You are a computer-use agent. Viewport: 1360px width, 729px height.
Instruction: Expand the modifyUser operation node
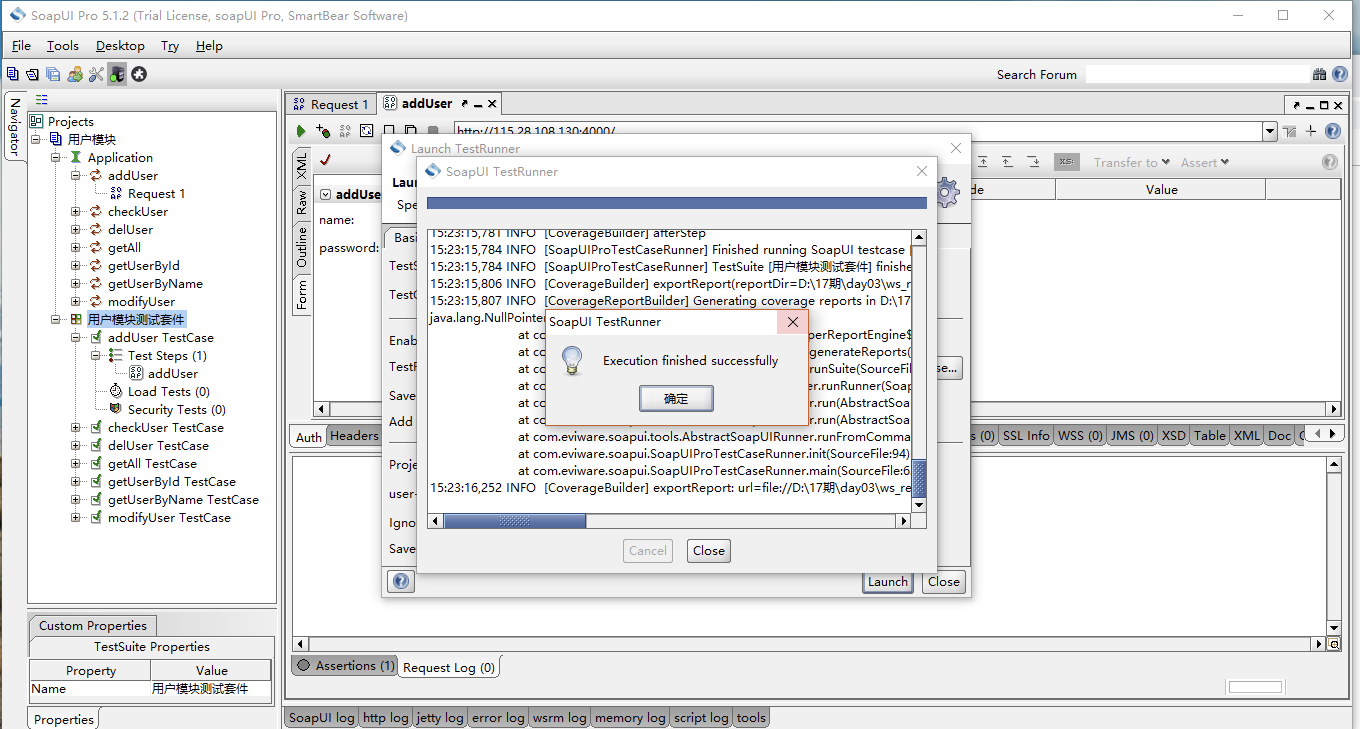76,301
